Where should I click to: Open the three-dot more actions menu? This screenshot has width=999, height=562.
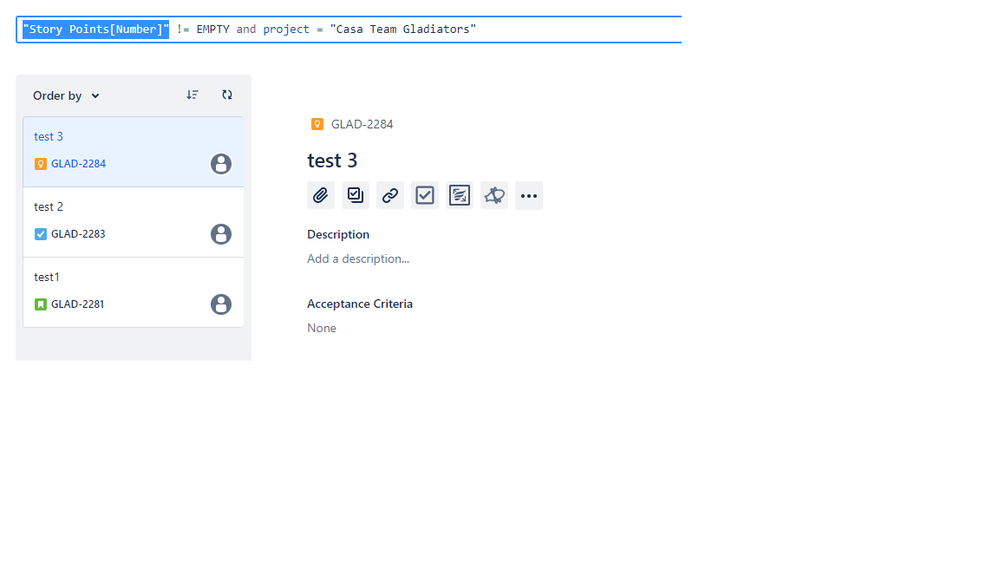coord(529,196)
